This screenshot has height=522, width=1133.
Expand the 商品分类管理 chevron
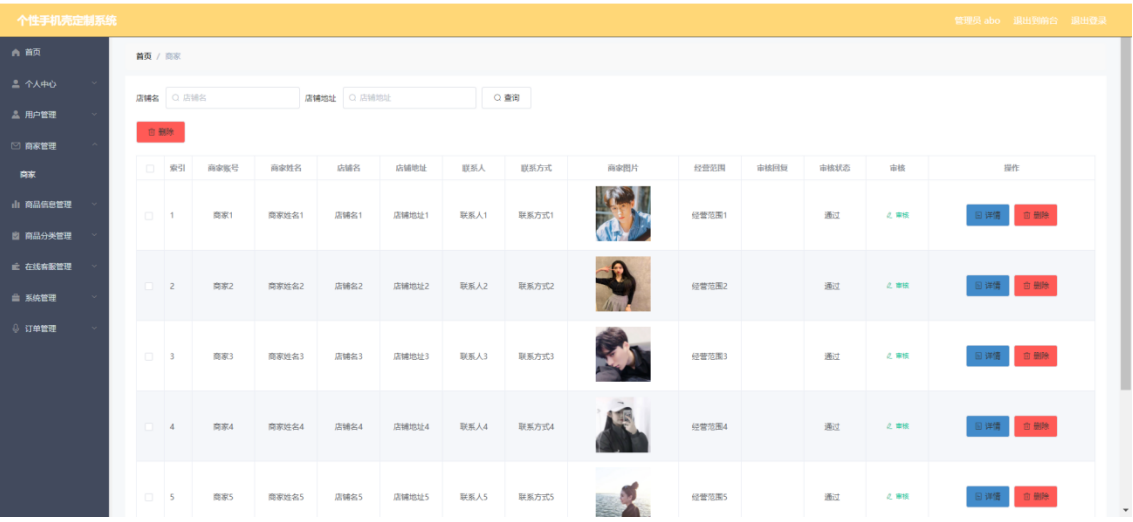(95, 236)
